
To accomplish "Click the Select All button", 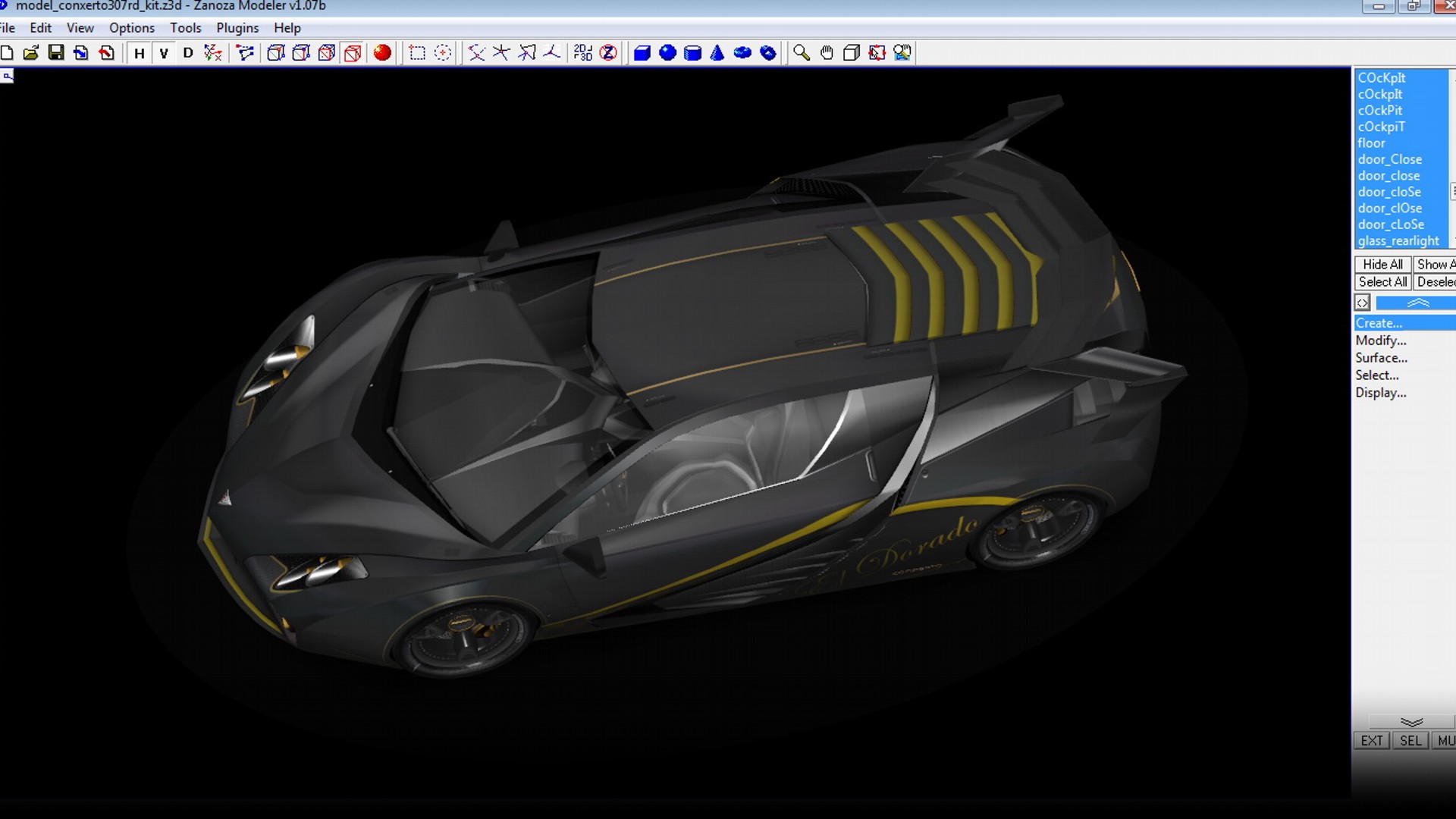I will (1382, 281).
